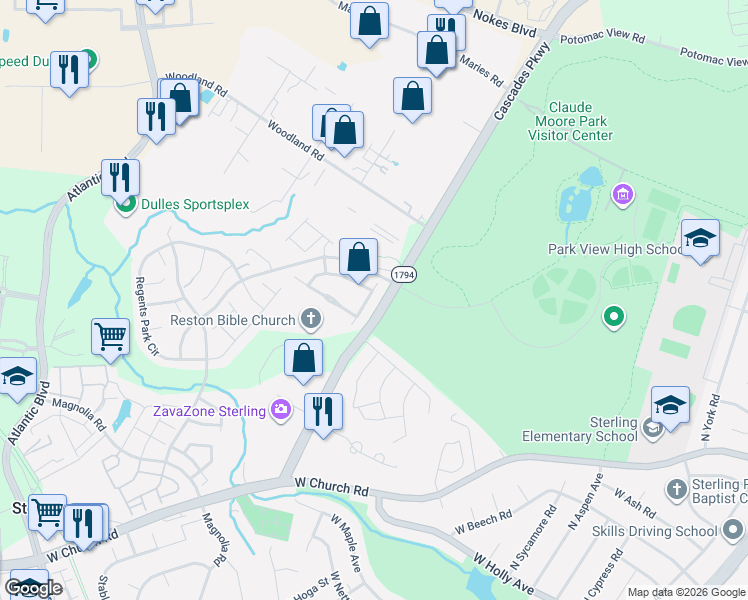Click the Sterling Elementary School label
The image size is (748, 600).
pyautogui.click(x=580, y=429)
